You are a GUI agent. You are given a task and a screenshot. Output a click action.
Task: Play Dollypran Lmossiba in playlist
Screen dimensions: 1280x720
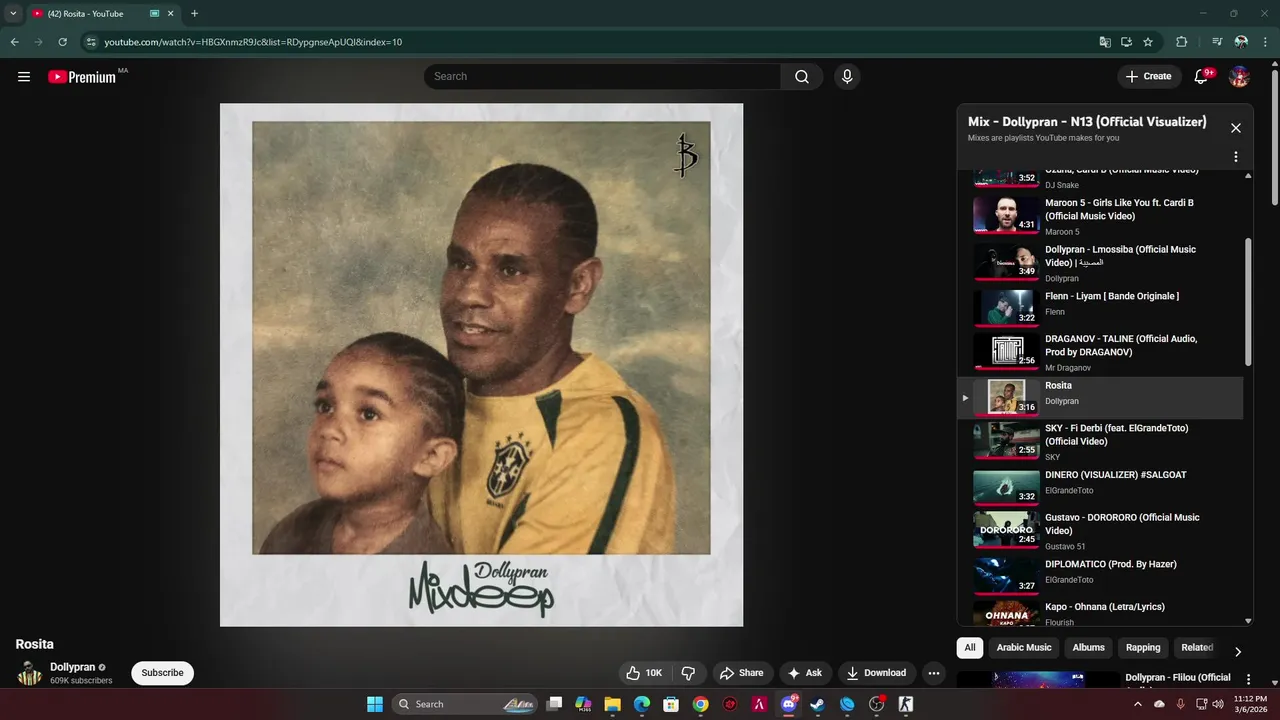point(1100,263)
